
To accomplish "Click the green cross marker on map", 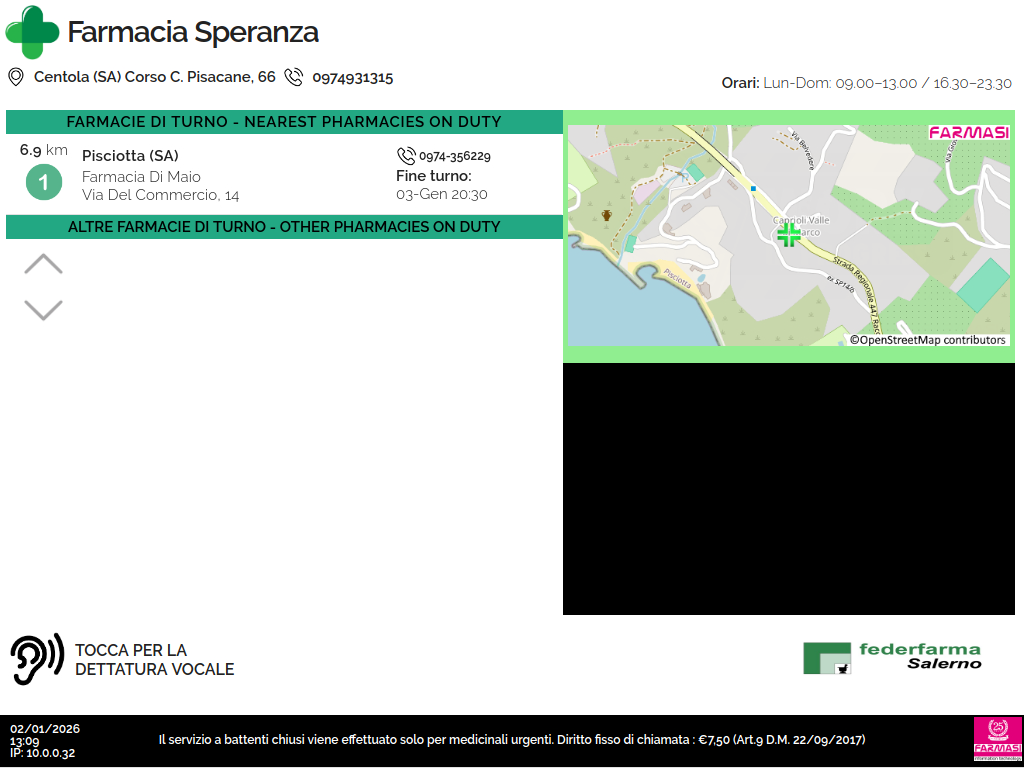I will pyautogui.click(x=789, y=235).
